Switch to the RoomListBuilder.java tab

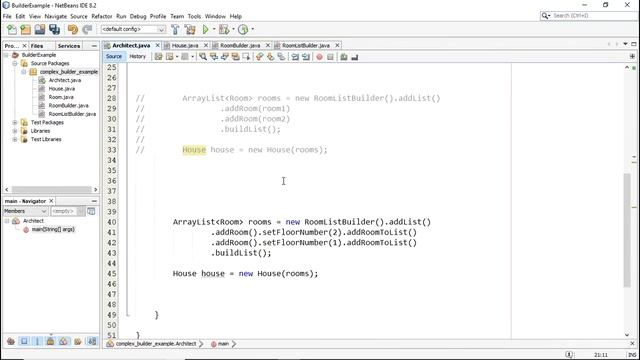click(306, 46)
